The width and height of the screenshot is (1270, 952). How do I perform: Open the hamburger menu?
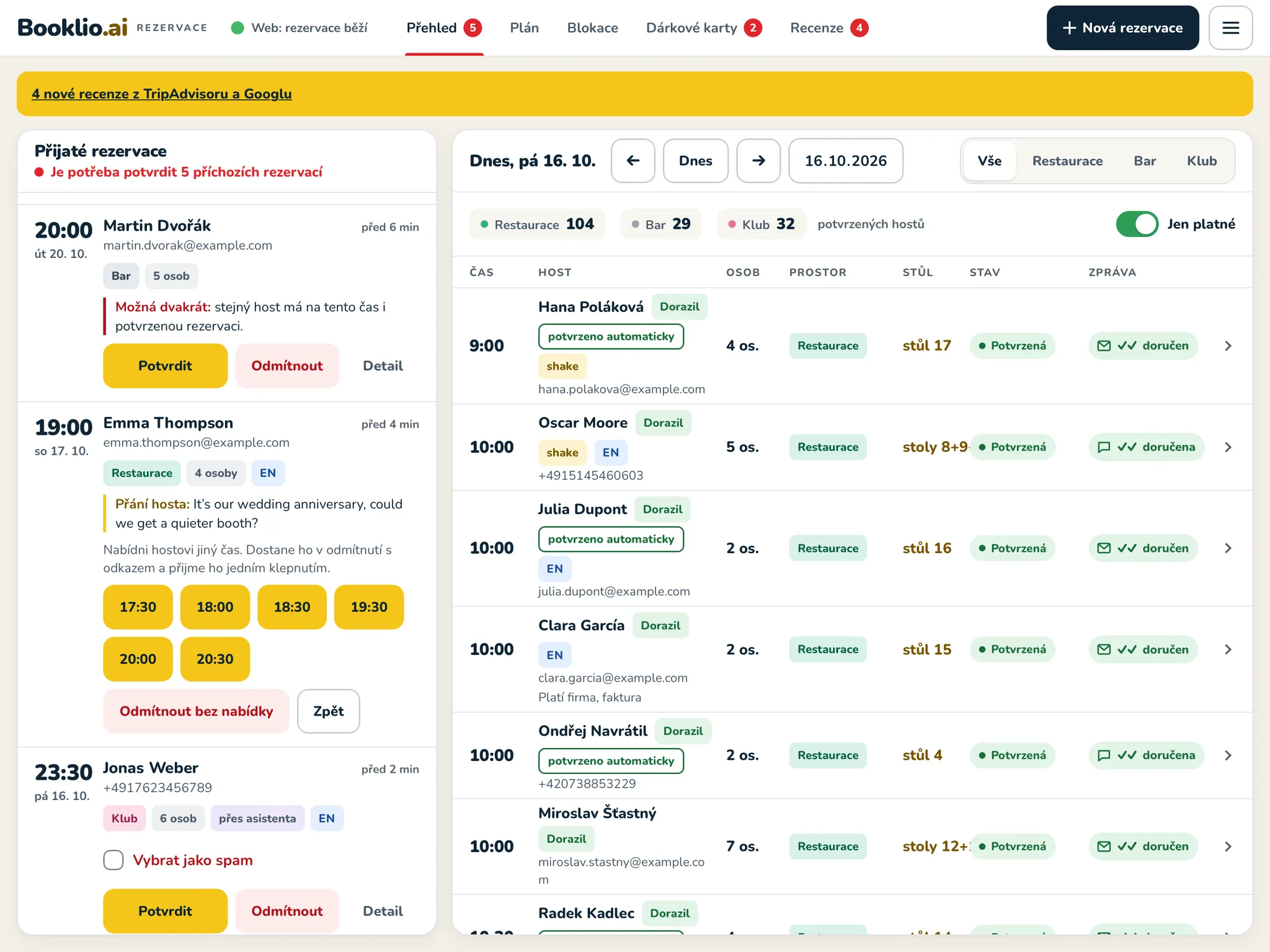point(1230,28)
